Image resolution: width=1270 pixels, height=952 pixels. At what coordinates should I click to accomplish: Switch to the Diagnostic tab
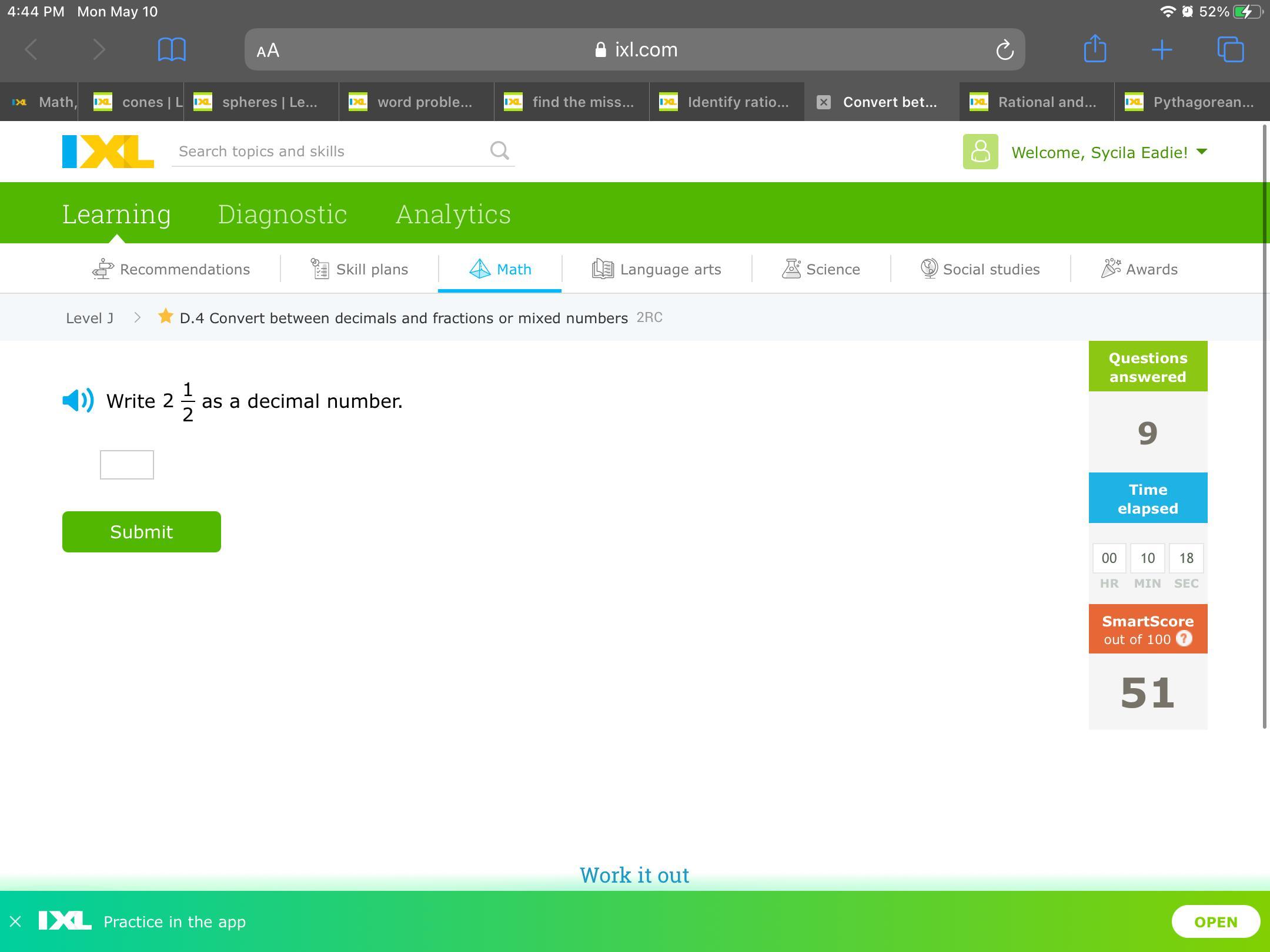[x=282, y=214]
